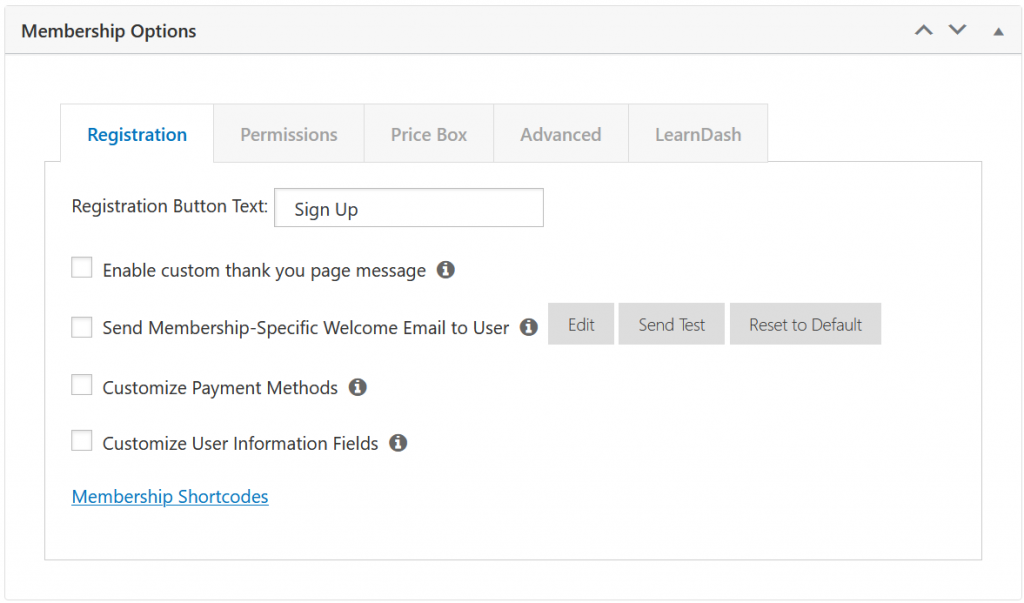Select the Advanced tab
This screenshot has width=1024, height=603.
pyautogui.click(x=560, y=134)
